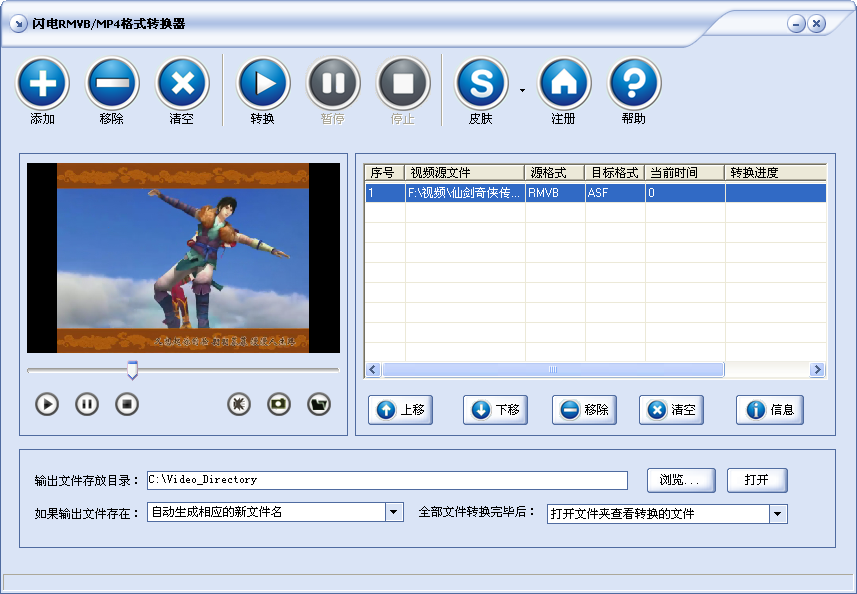The width and height of the screenshot is (857, 594).
Task: Open 帮助 help question-mark icon
Action: pos(634,84)
